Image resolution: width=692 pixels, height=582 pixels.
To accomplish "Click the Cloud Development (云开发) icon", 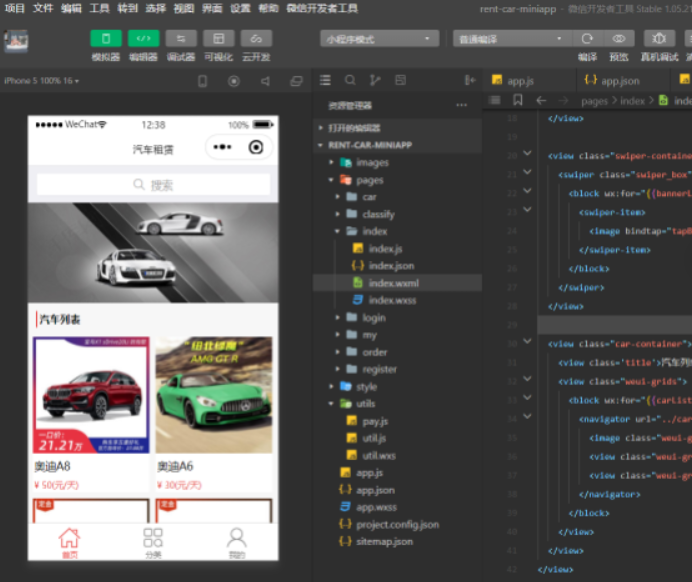I will tap(256, 39).
